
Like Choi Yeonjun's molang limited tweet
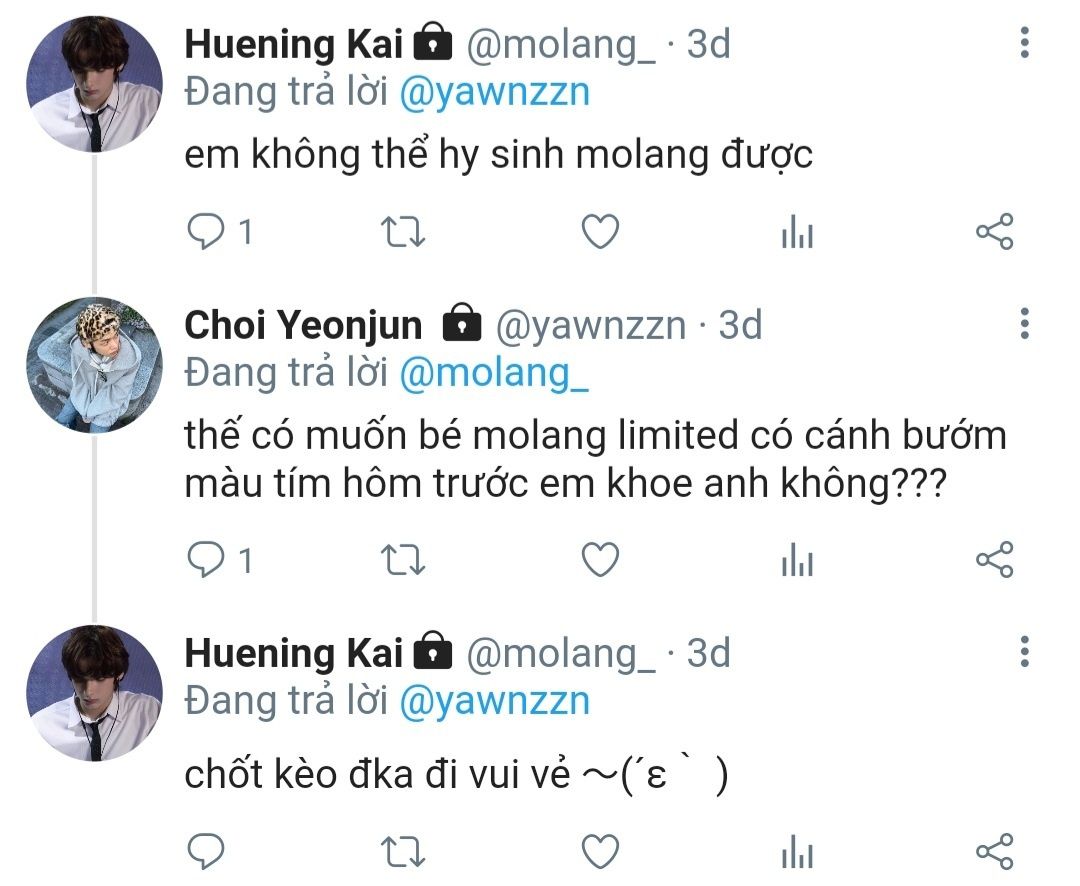coord(600,560)
